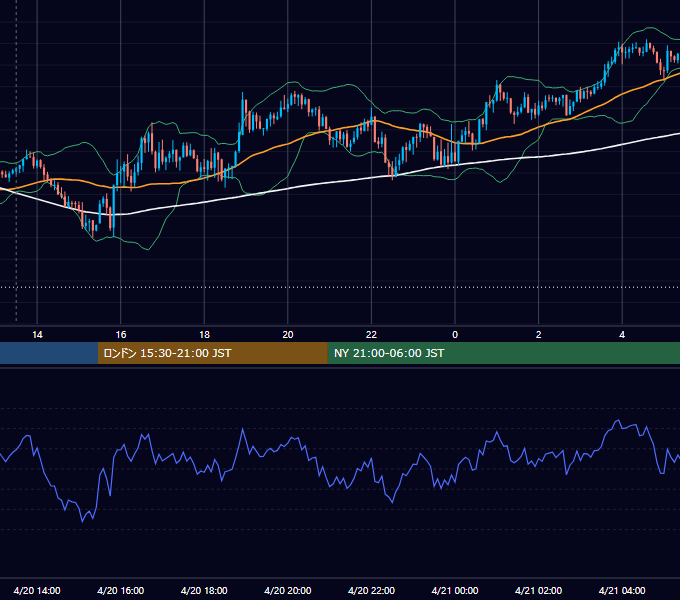Click the 14 hour axis label
Viewport: 680px width, 600px height.
click(37, 335)
